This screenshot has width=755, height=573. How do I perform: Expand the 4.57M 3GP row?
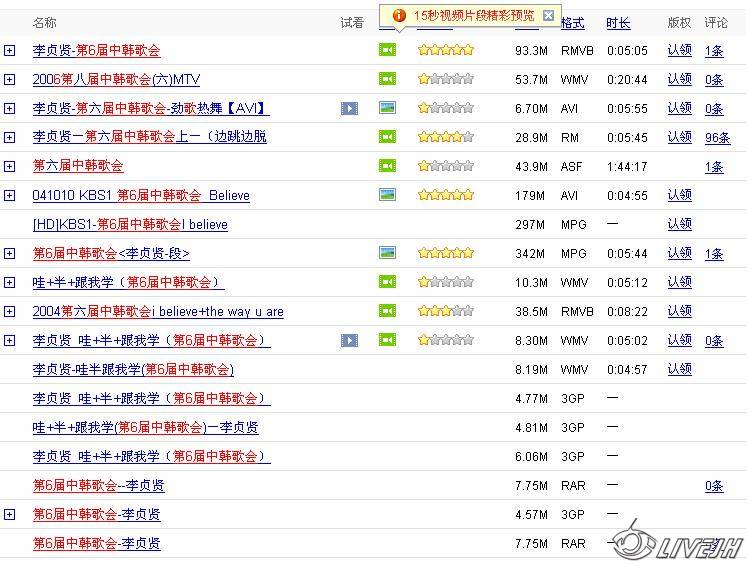pos(10,515)
